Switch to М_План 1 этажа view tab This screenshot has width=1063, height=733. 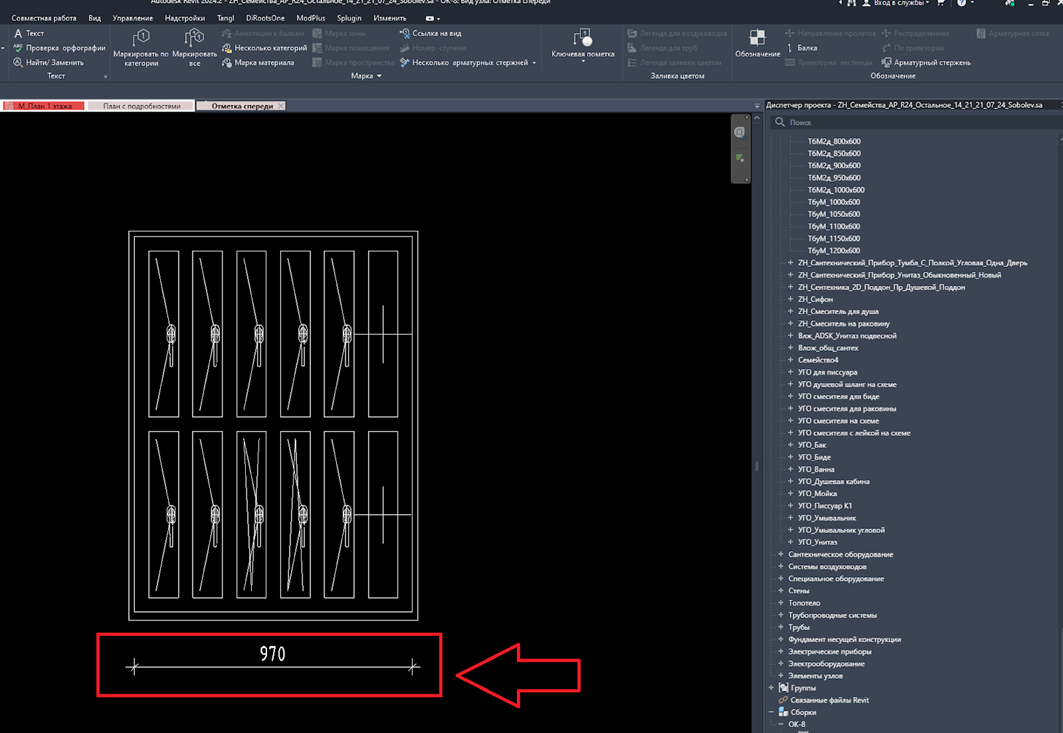click(x=44, y=106)
